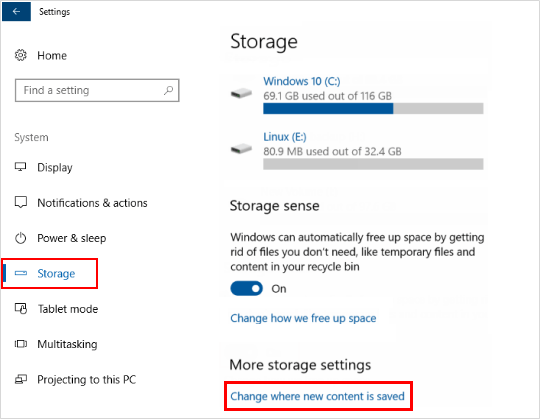Viewport: 540px width, 419px height.
Task: Click the search magnifier icon
Action: (168, 90)
